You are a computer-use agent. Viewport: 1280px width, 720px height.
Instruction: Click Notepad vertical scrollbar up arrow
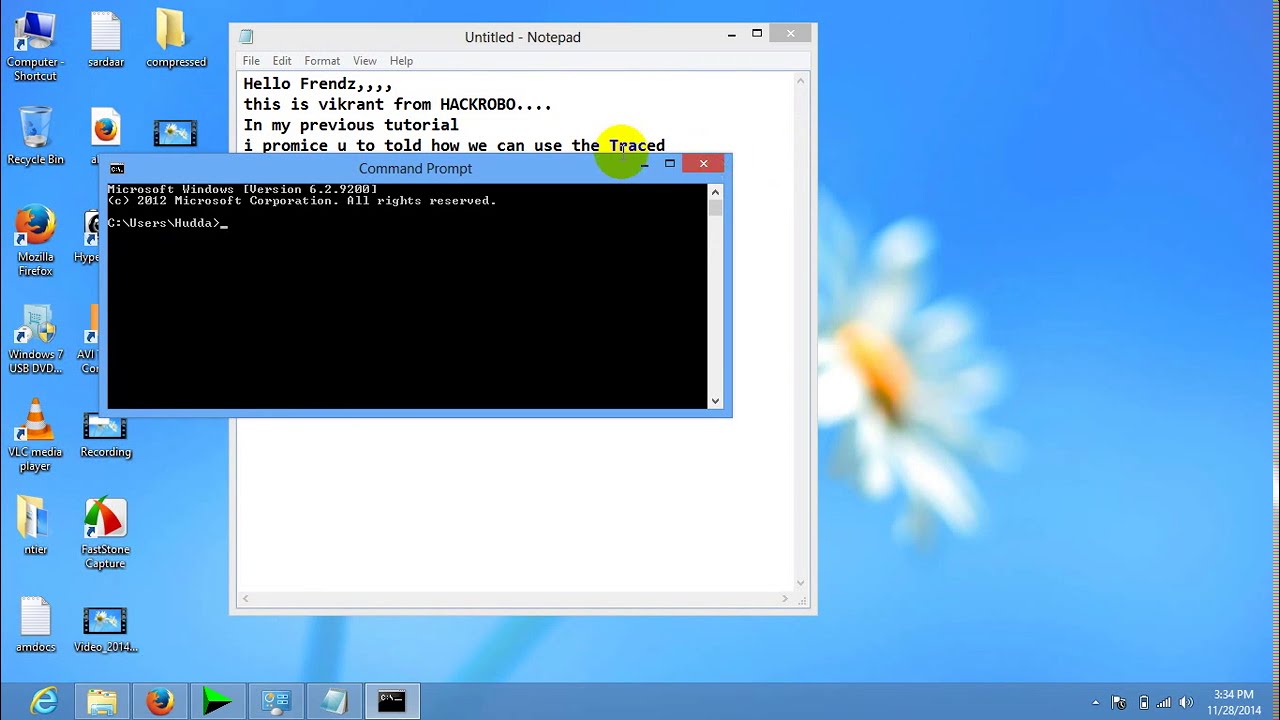click(x=800, y=81)
